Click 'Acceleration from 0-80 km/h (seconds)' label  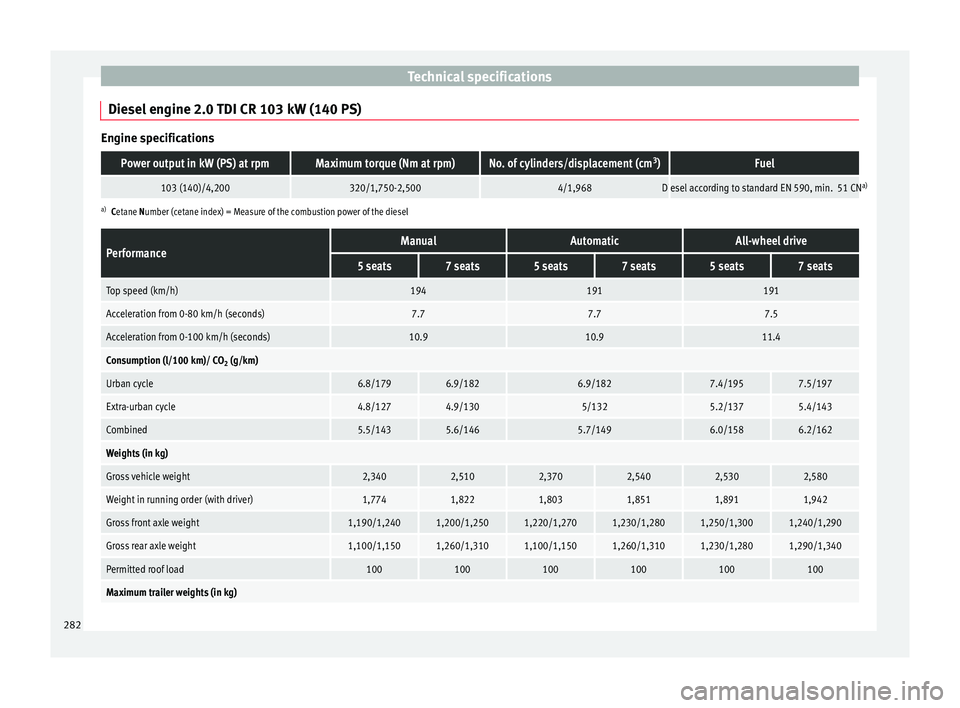coord(185,314)
